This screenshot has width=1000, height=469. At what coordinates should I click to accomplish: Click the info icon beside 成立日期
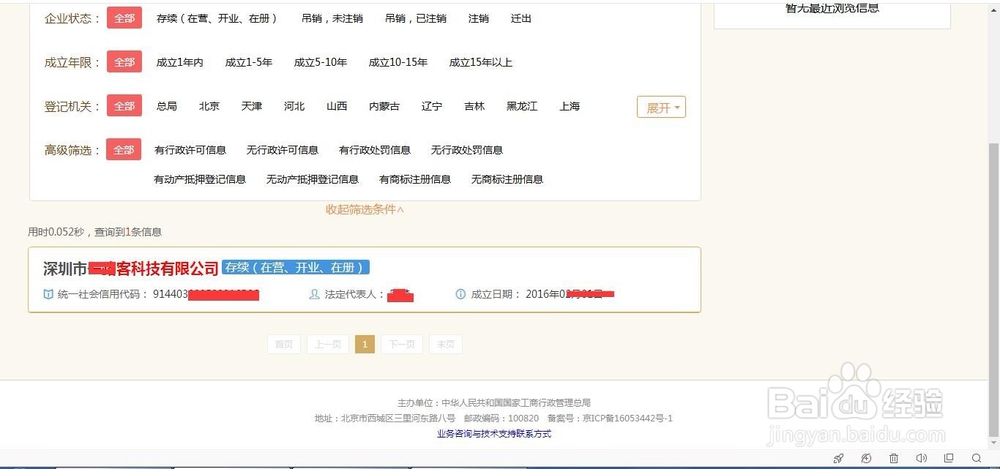click(460, 294)
